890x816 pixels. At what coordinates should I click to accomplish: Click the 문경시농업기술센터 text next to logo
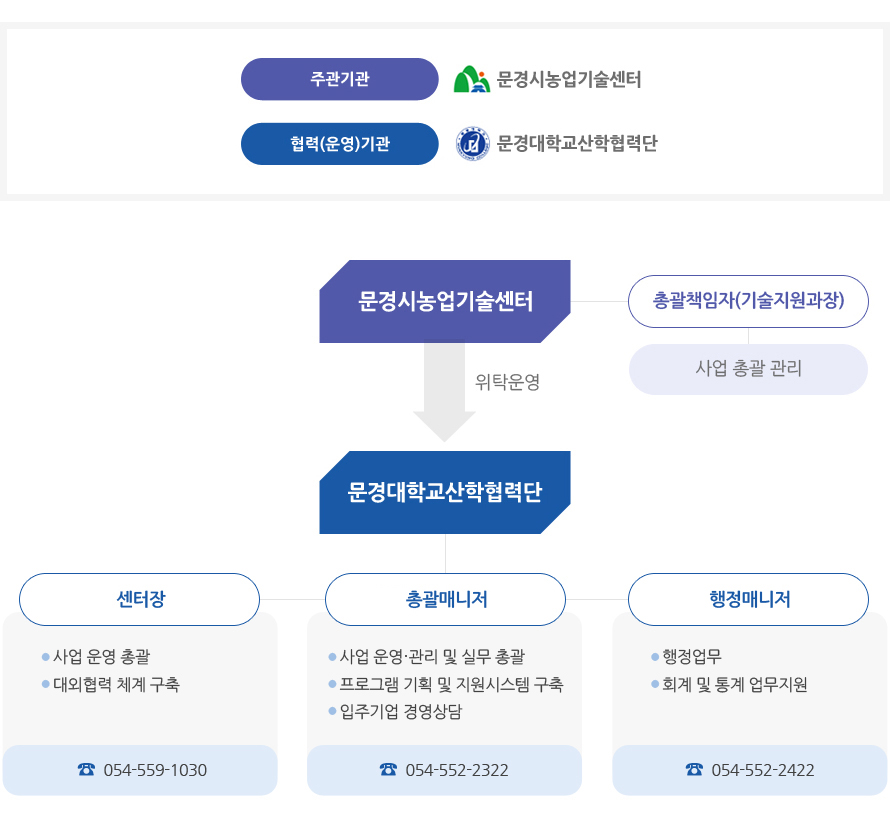[x=569, y=79]
